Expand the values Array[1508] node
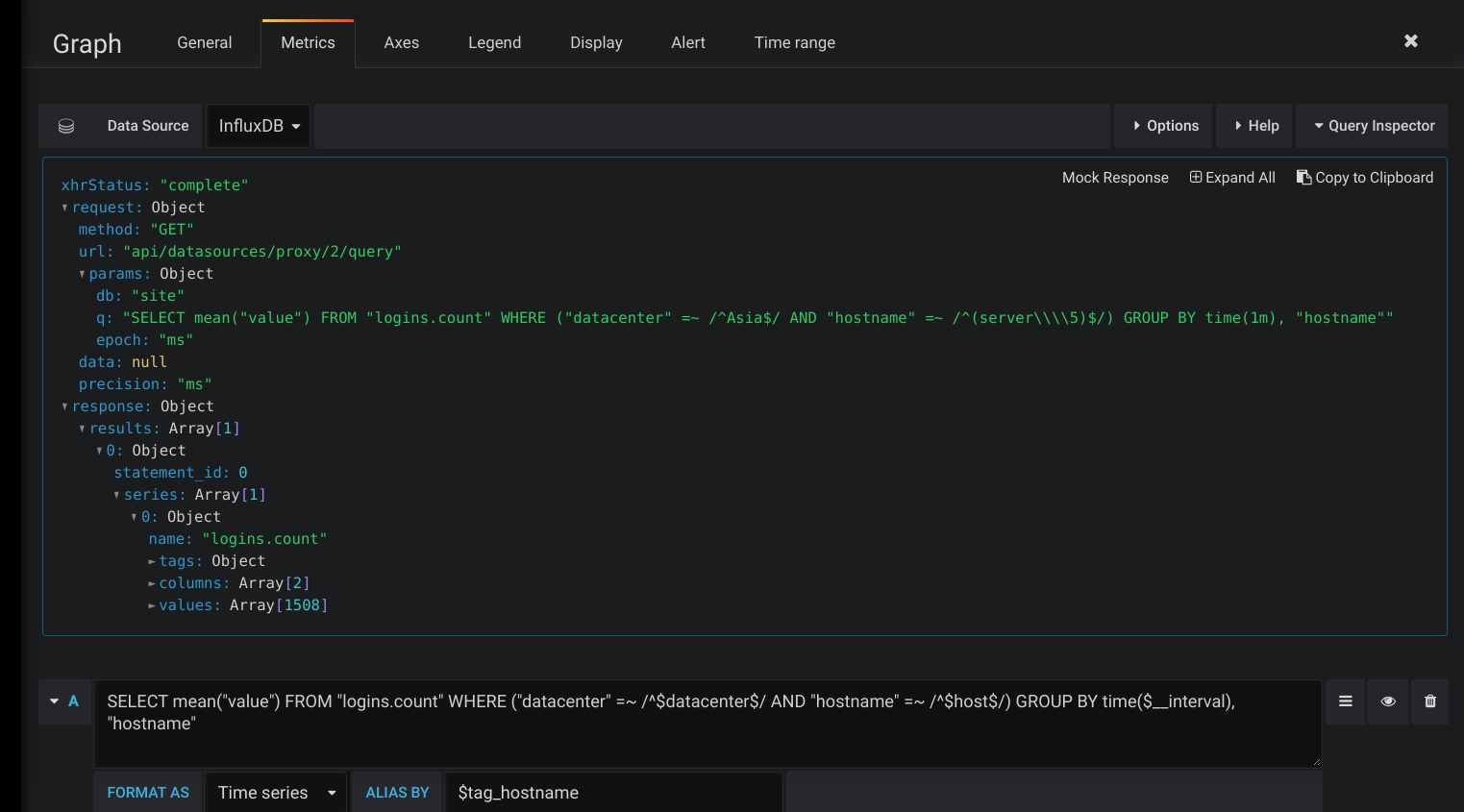 [152, 604]
